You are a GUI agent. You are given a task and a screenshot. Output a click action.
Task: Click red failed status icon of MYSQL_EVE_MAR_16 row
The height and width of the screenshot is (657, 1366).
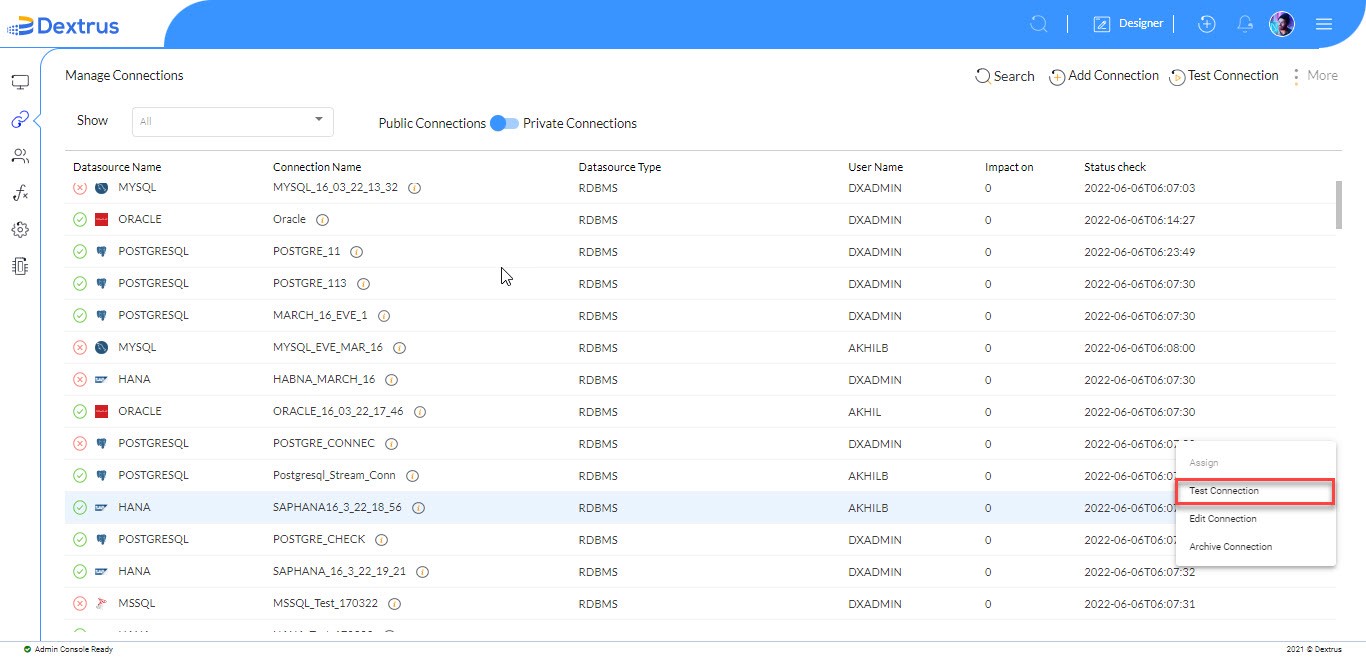tap(80, 347)
